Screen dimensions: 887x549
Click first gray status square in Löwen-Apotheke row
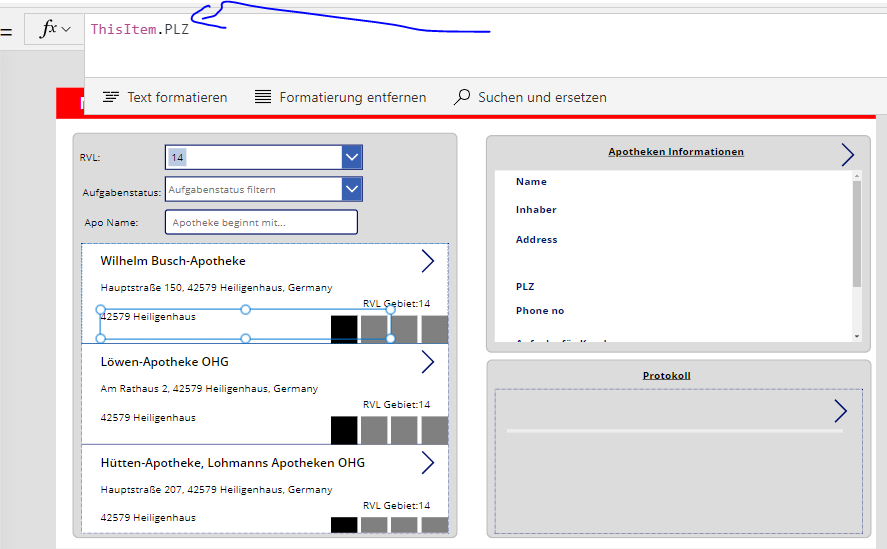coord(374,430)
